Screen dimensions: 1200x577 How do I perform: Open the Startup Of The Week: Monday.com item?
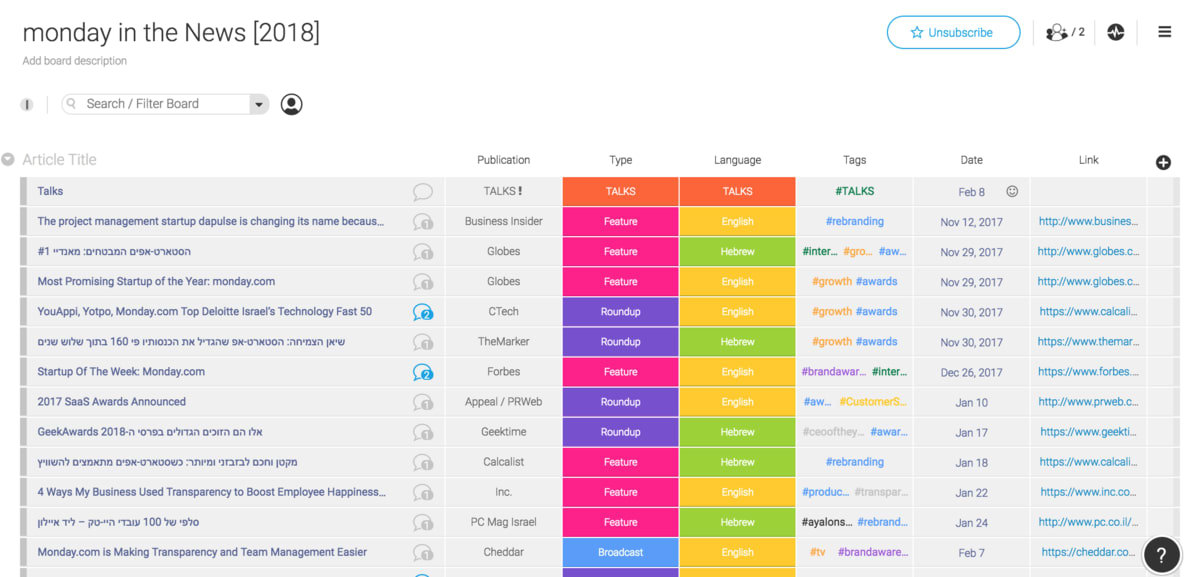pyautogui.click(x=121, y=372)
